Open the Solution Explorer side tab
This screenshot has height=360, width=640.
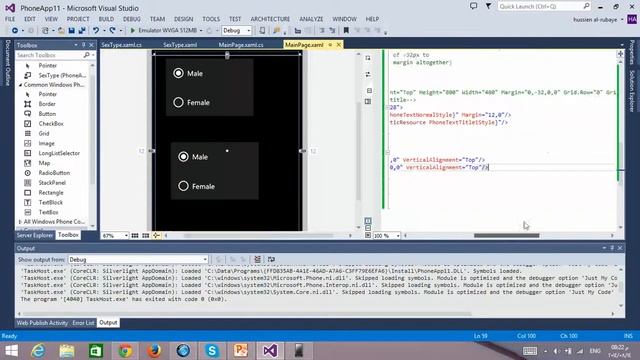coord(632,91)
